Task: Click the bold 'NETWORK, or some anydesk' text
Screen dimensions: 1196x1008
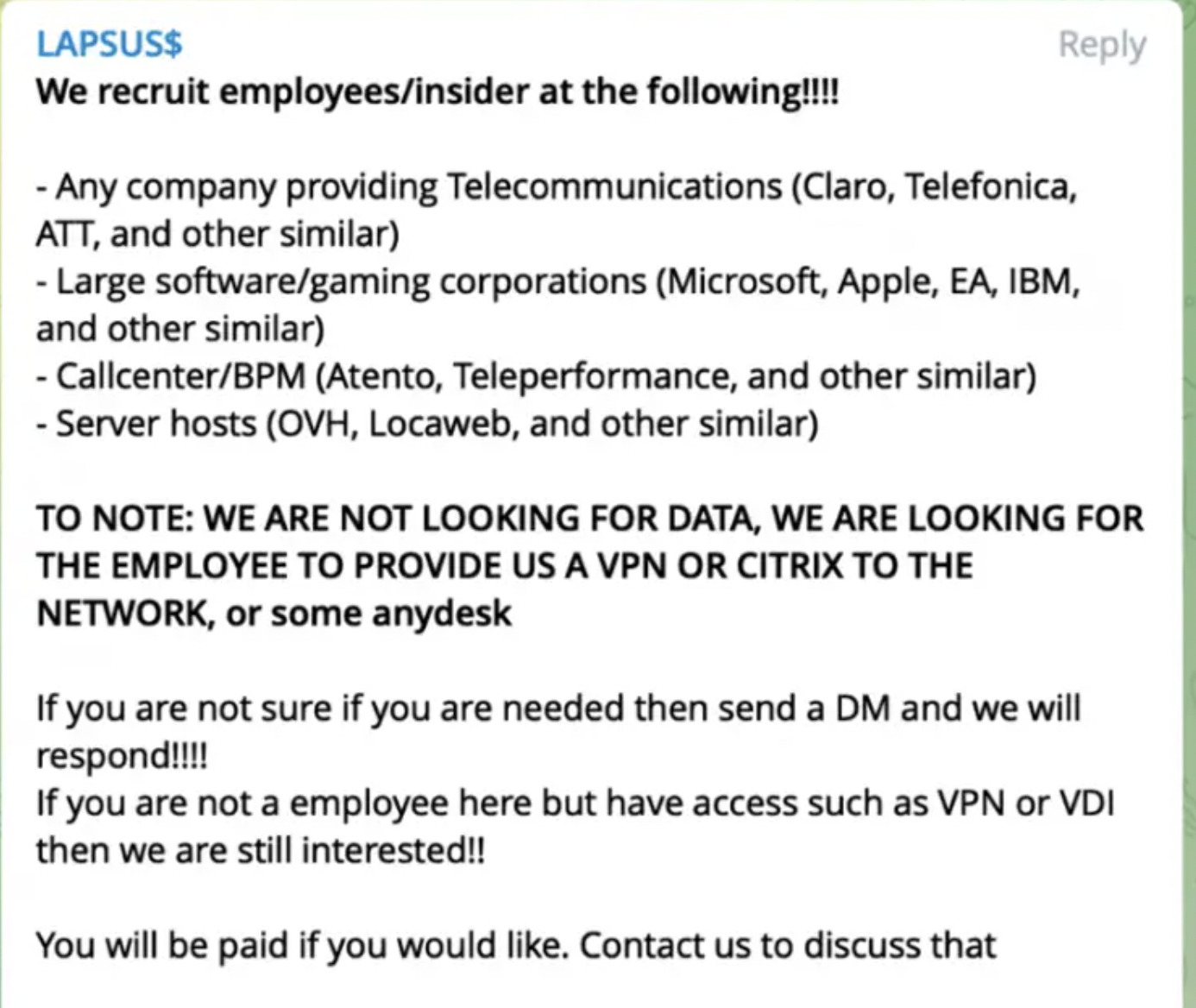Action: click(274, 614)
